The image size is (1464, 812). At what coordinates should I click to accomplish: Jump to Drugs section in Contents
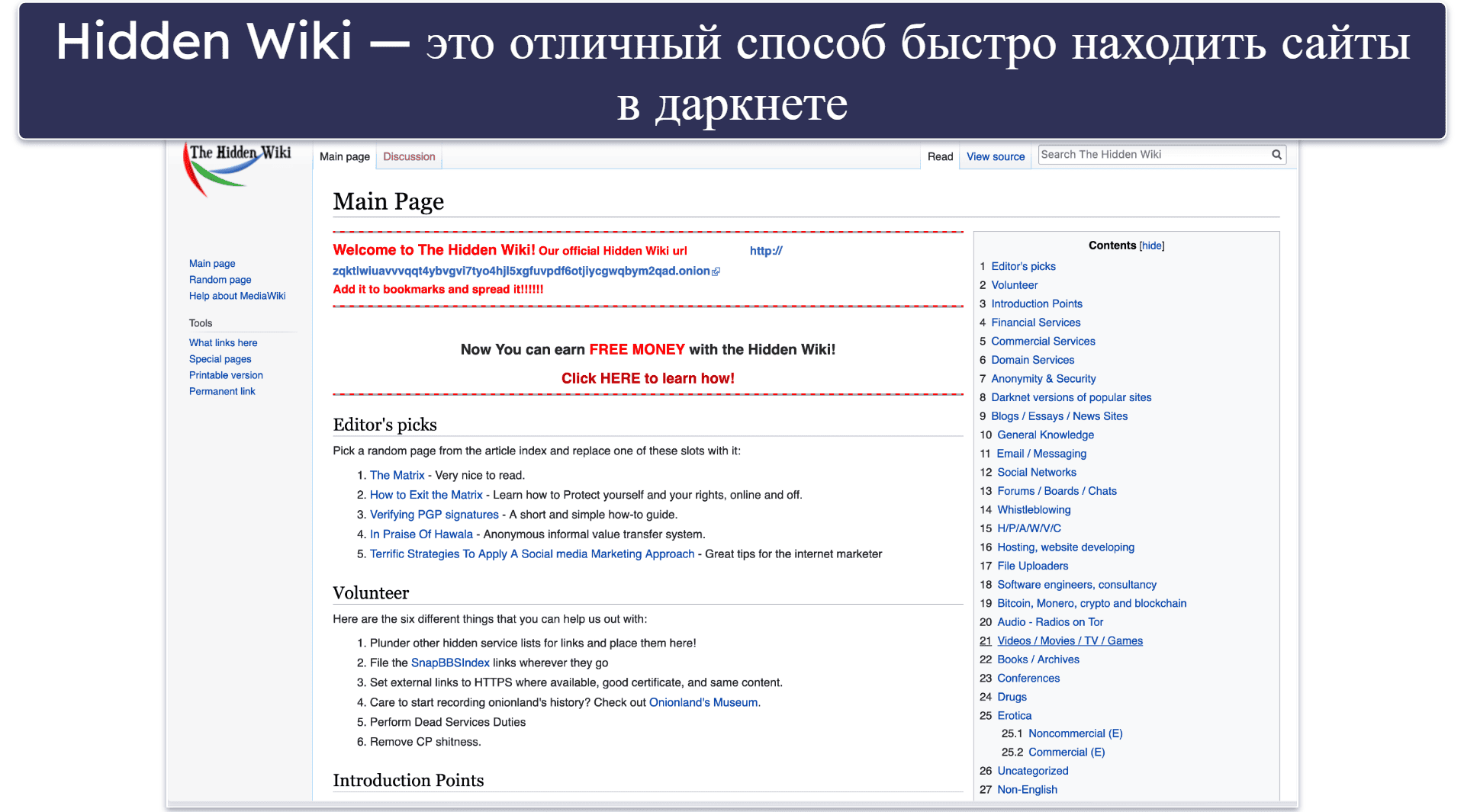point(1012,697)
